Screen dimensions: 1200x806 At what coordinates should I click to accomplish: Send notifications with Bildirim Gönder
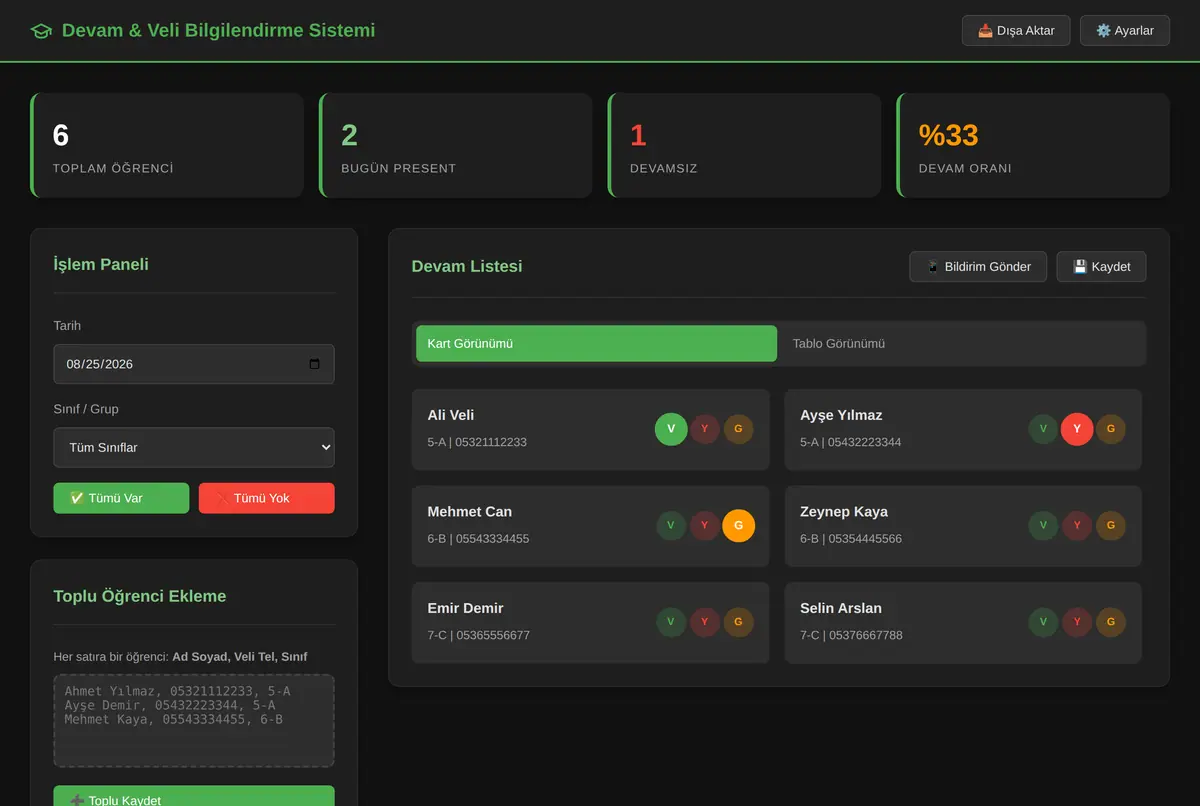[x=978, y=267]
